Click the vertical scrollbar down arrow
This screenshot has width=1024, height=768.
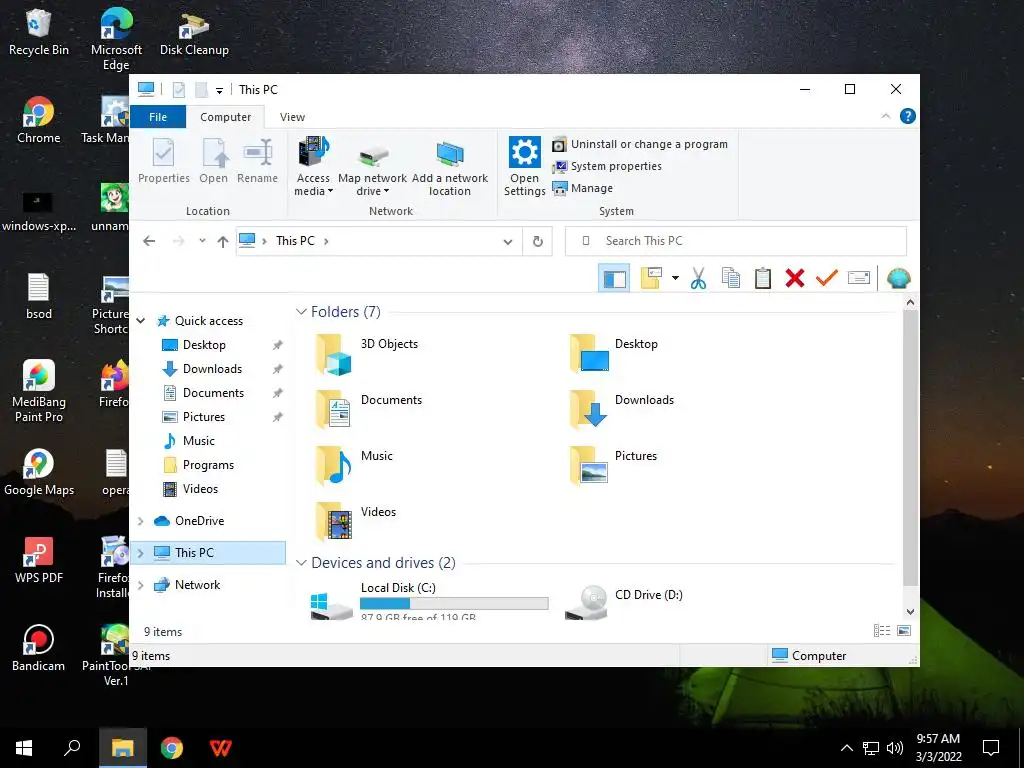click(x=910, y=612)
